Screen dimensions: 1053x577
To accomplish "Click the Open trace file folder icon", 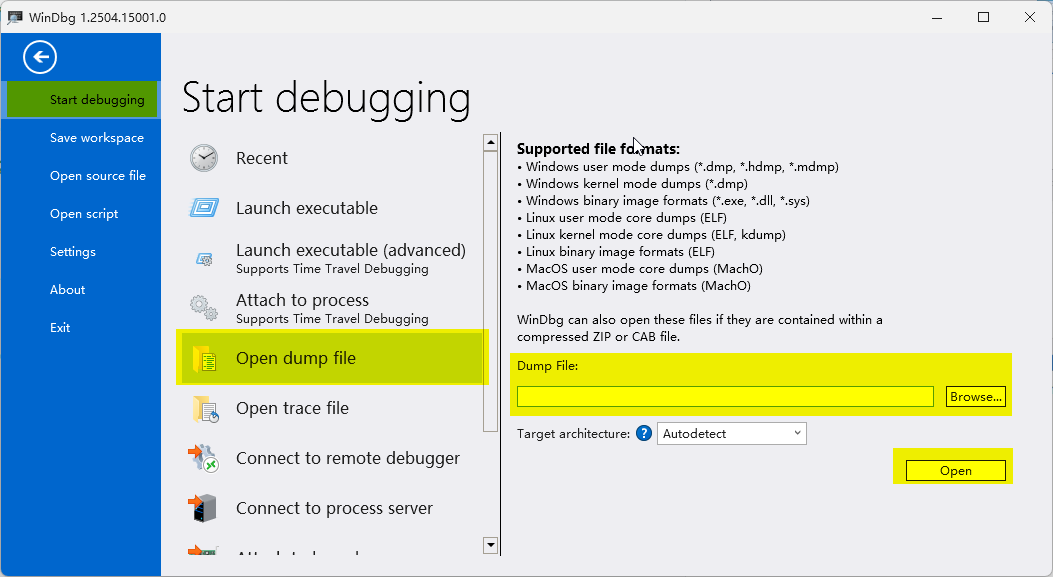I will point(205,408).
